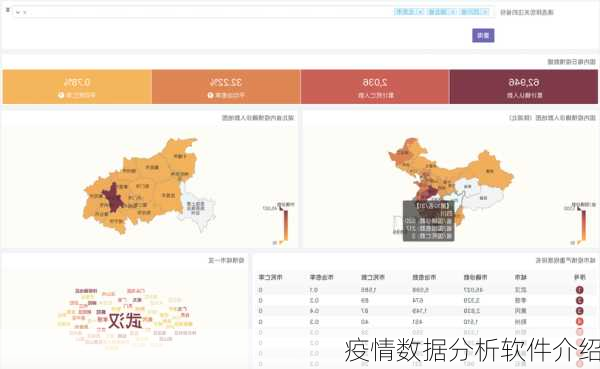Click the rank 2 badge in the city table
This screenshot has width=600, height=369.
(579, 300)
